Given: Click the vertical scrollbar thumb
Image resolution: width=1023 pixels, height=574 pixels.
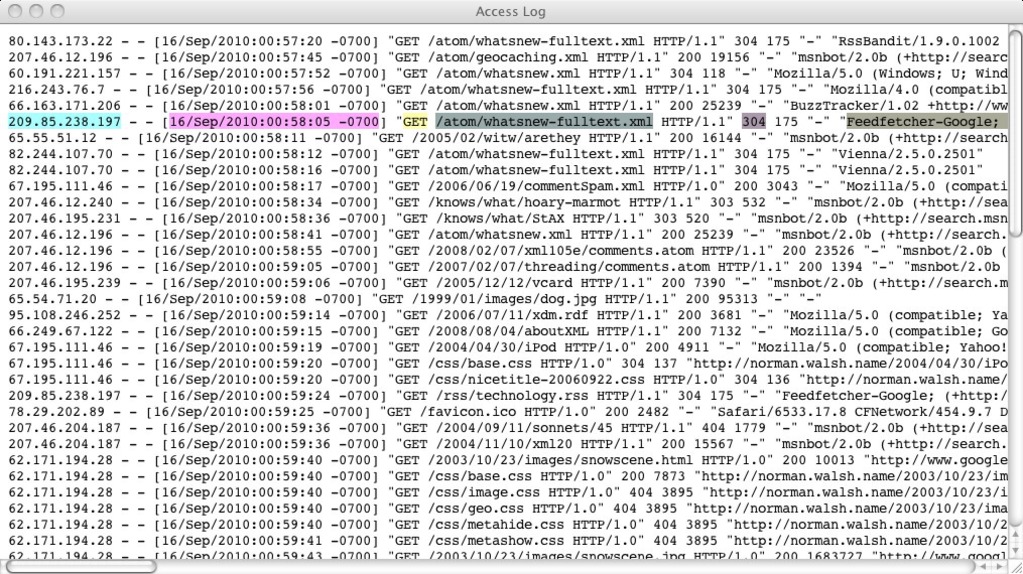Looking at the screenshot, I should coord(1016,132).
